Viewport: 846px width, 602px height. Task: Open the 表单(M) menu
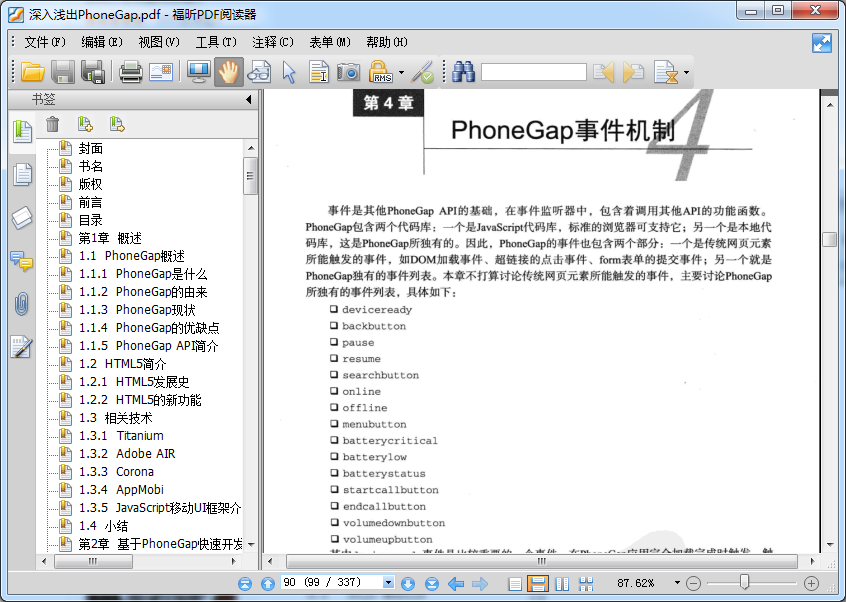[330, 42]
